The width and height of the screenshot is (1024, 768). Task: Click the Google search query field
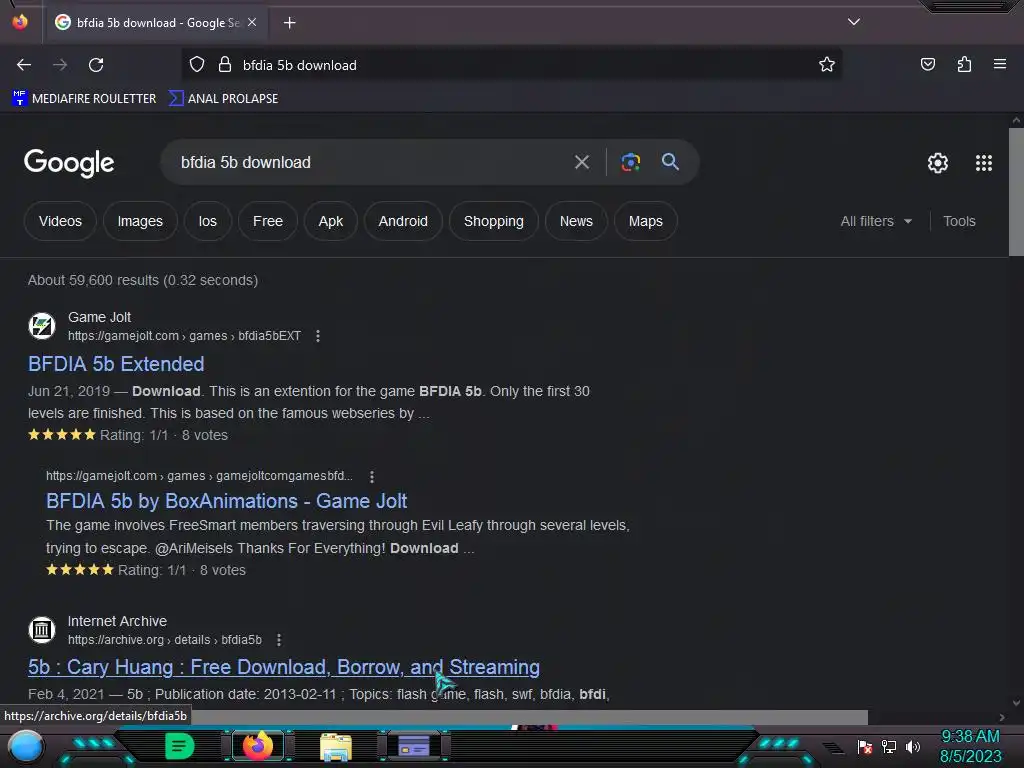pos(372,162)
